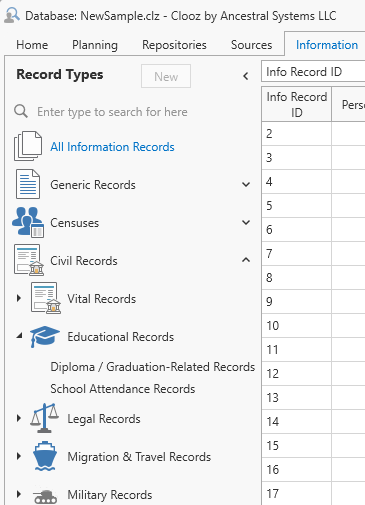Click the Generic Records document icon
This screenshot has height=505, width=365.
28,184
